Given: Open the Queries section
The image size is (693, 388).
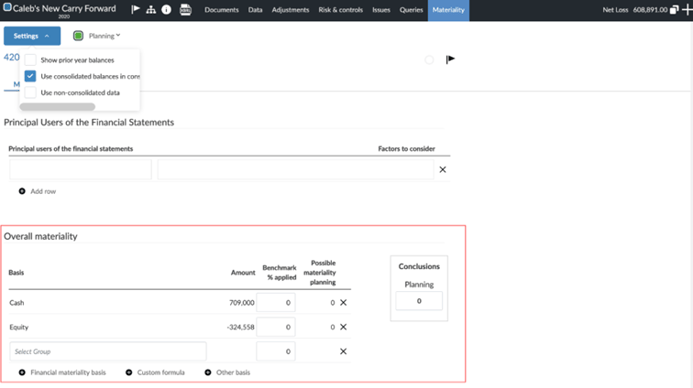Looking at the screenshot, I should 411,10.
